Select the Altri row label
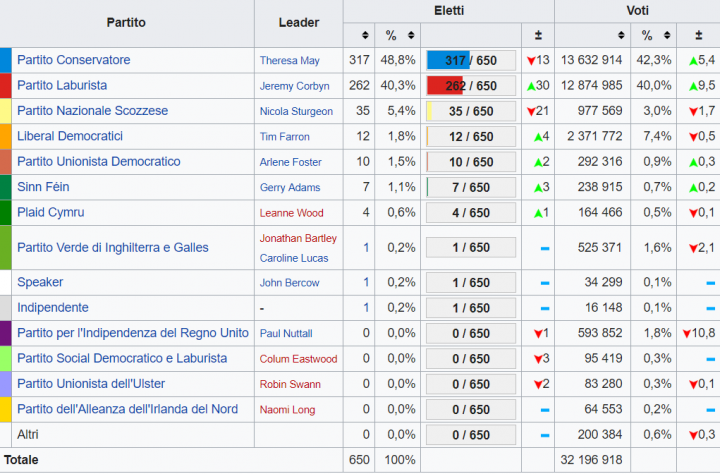Viewport: 720px width, 474px height. [x=28, y=434]
